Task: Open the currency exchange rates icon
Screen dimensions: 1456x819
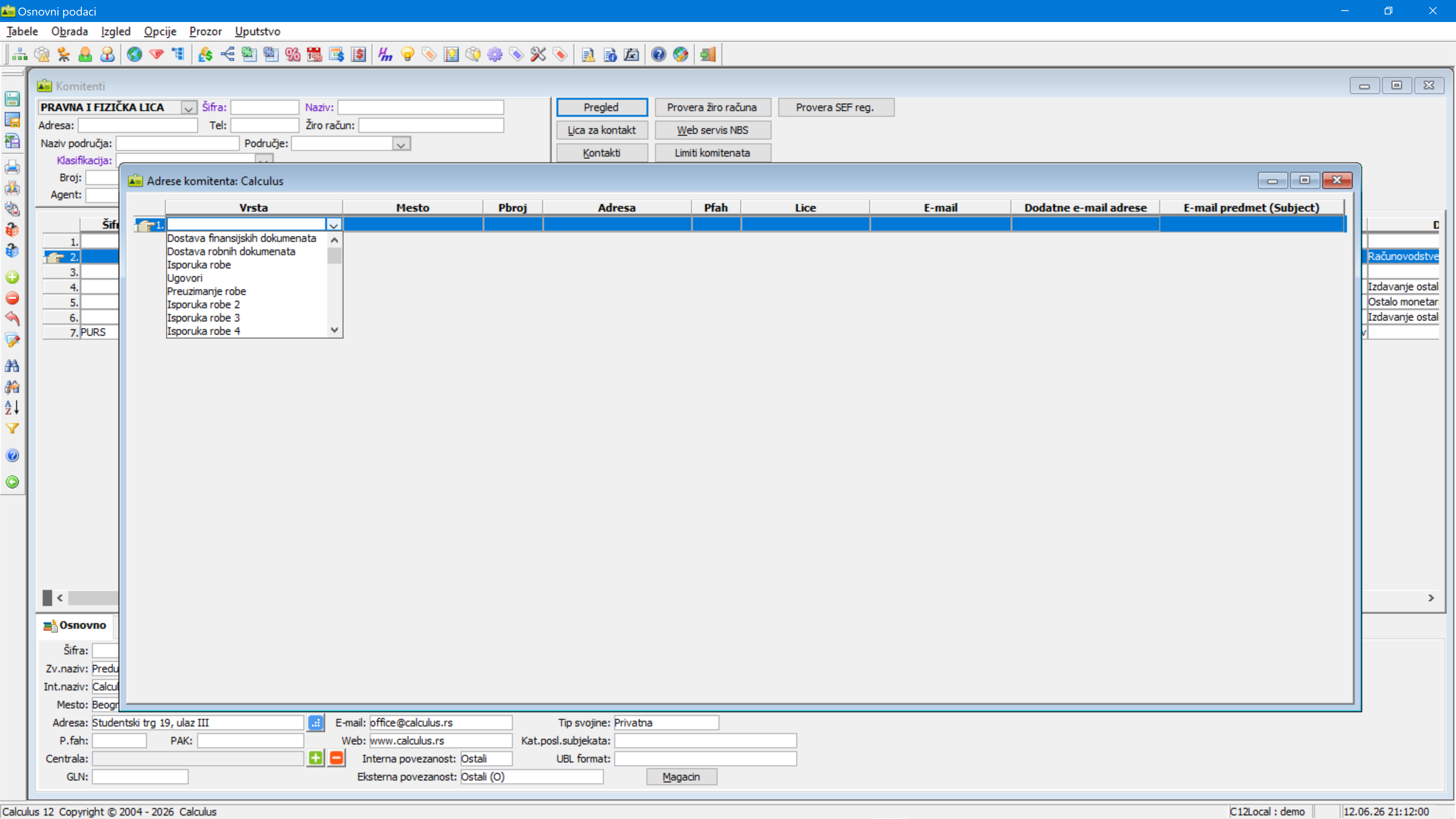Action: pyautogui.click(x=205, y=55)
